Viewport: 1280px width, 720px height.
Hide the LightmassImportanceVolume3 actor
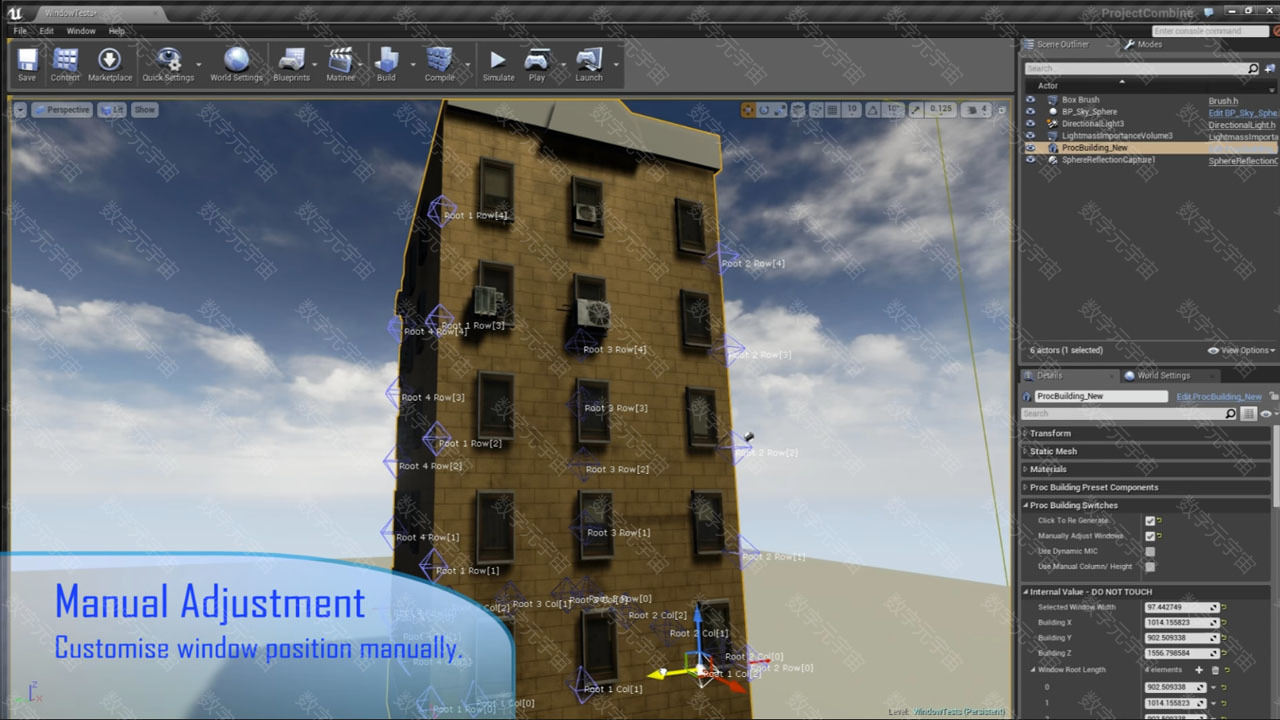1031,136
